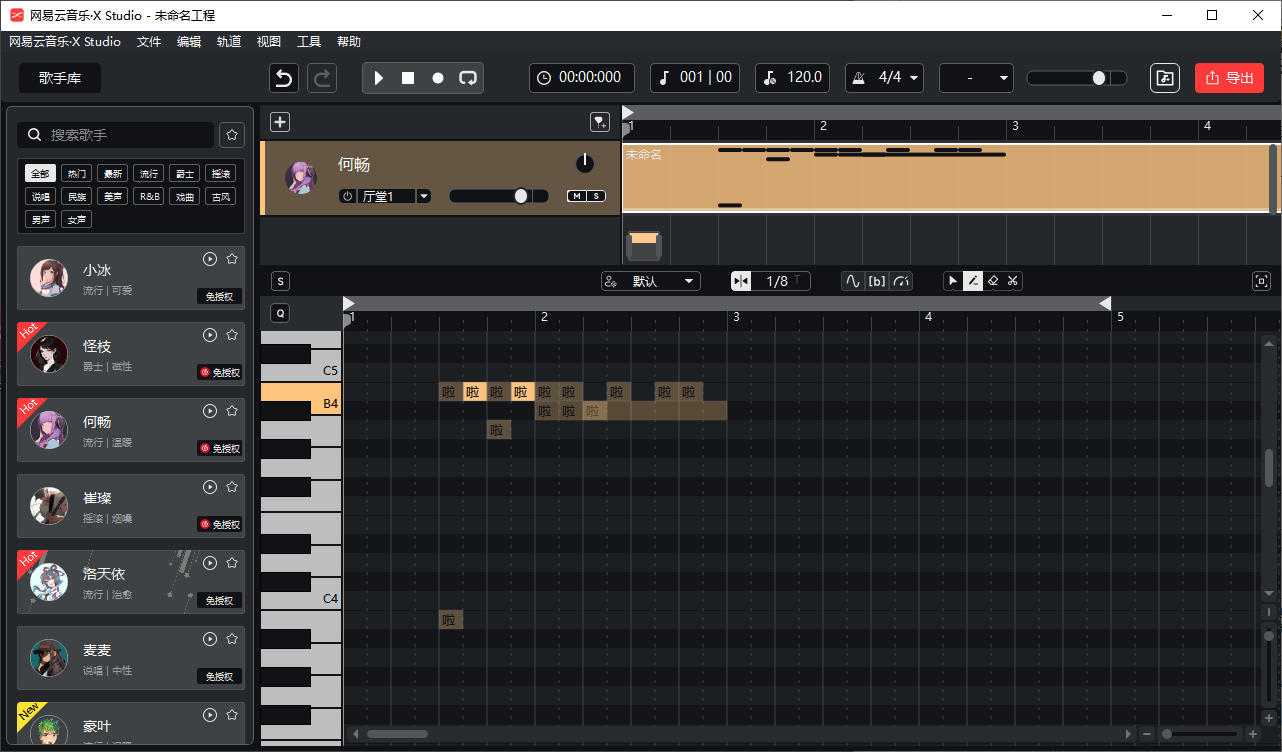
Task: Click the Record button
Action: (x=438, y=78)
